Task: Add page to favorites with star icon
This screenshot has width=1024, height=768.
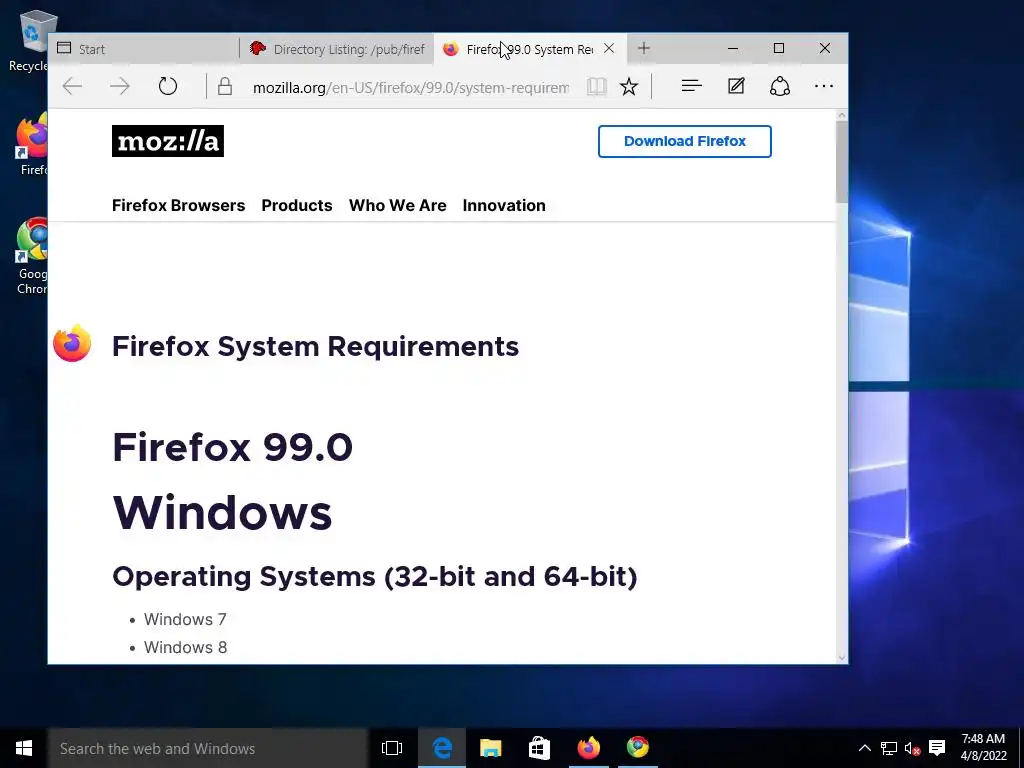Action: [629, 86]
